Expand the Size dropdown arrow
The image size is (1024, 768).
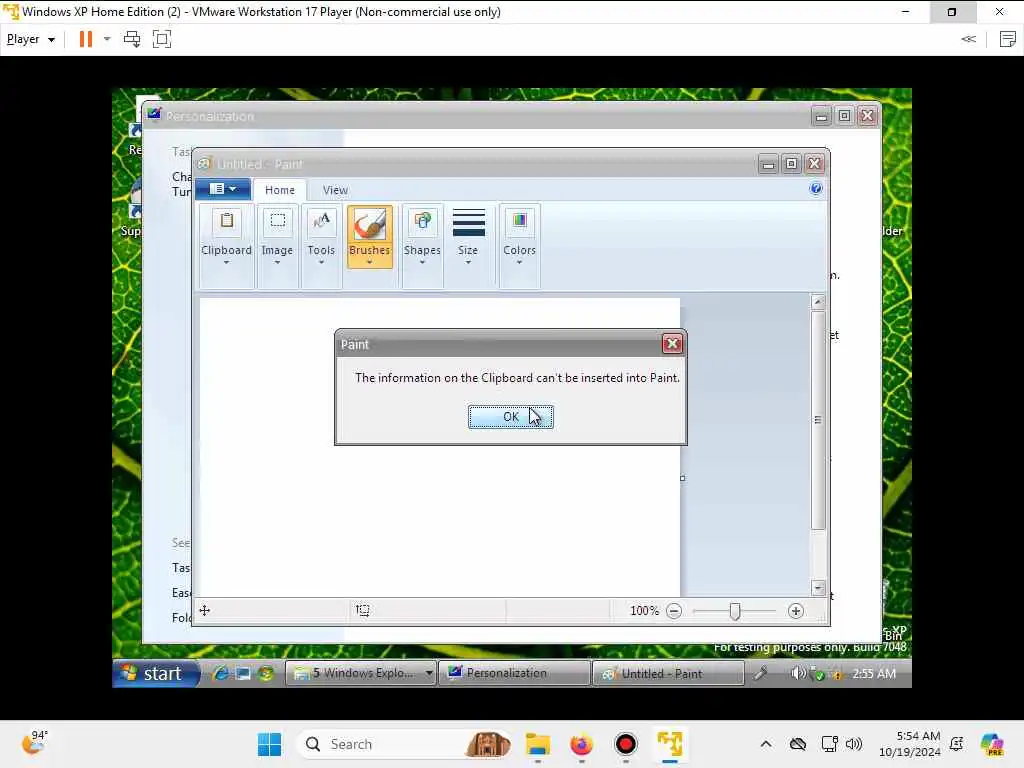tap(468, 263)
